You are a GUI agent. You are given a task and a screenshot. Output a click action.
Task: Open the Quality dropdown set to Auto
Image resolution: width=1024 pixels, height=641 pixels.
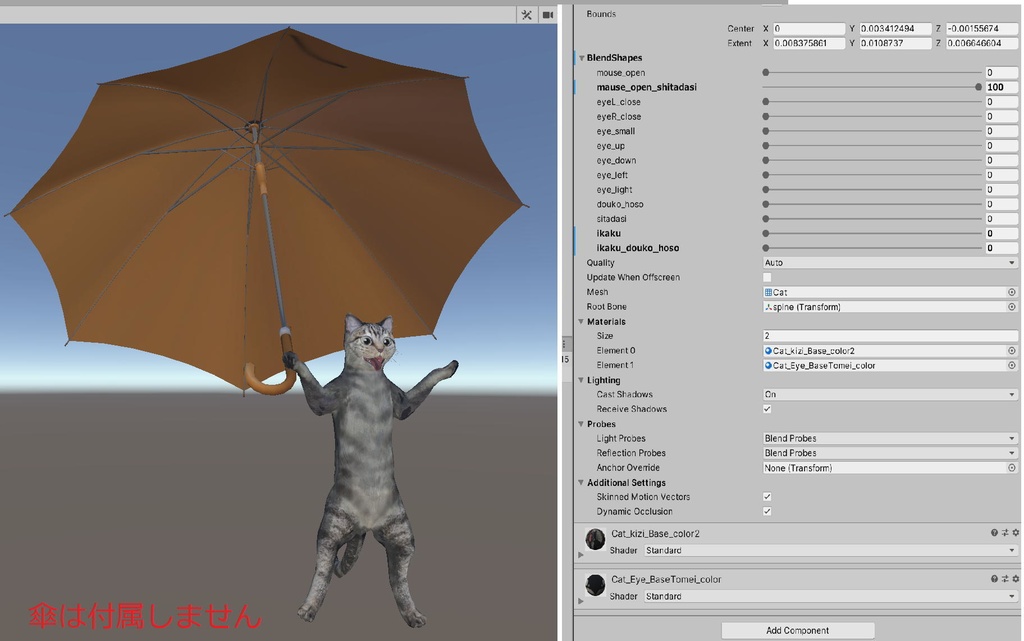coord(888,262)
